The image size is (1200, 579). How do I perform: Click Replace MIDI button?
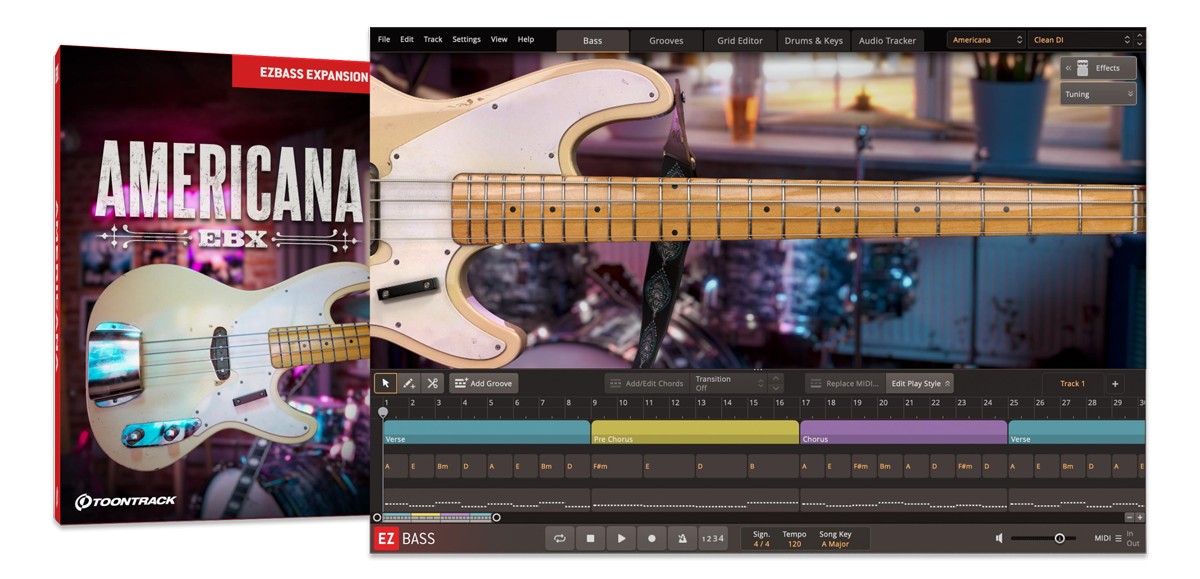[x=845, y=383]
